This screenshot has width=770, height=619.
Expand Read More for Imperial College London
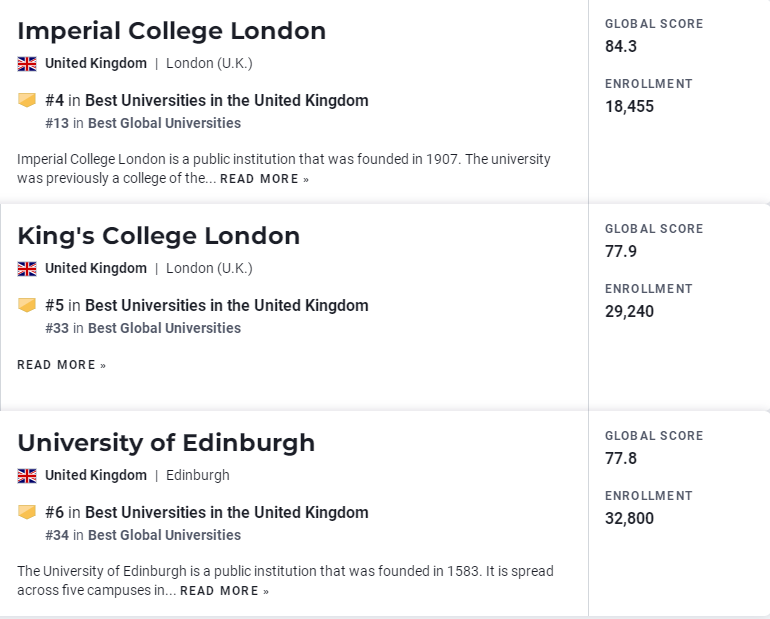[264, 179]
